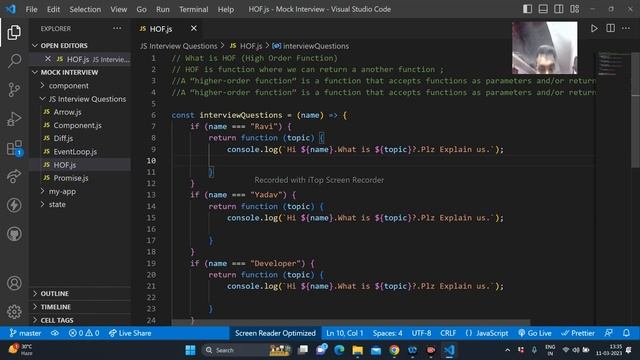
Task: Open the Run menu
Action: (162, 9)
